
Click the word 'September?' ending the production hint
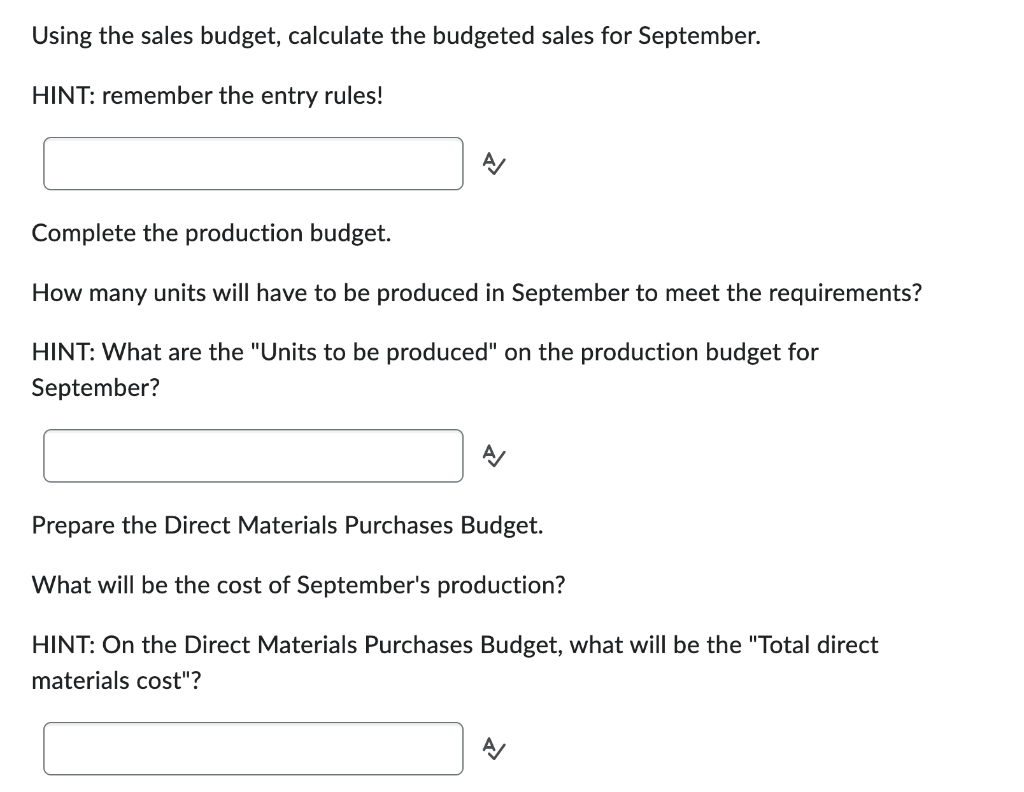point(95,388)
